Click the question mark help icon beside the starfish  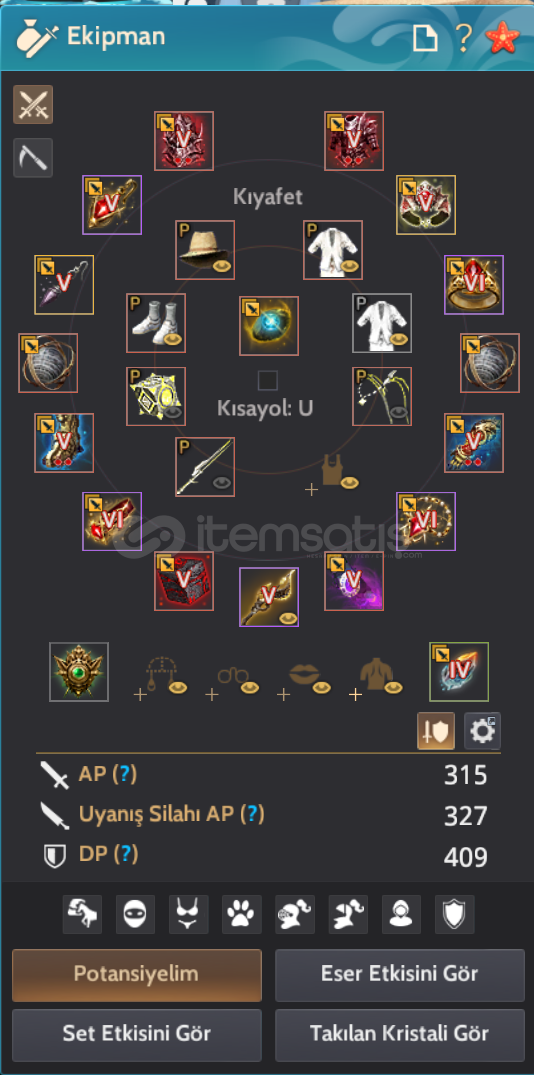coord(464,38)
